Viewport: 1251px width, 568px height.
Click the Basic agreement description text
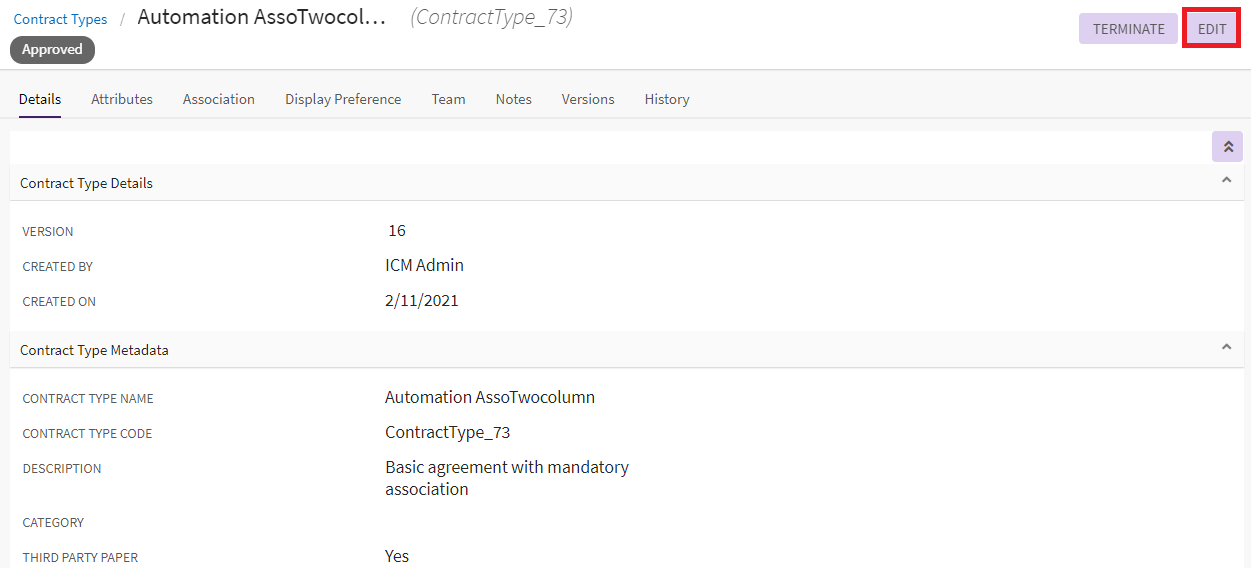click(506, 478)
